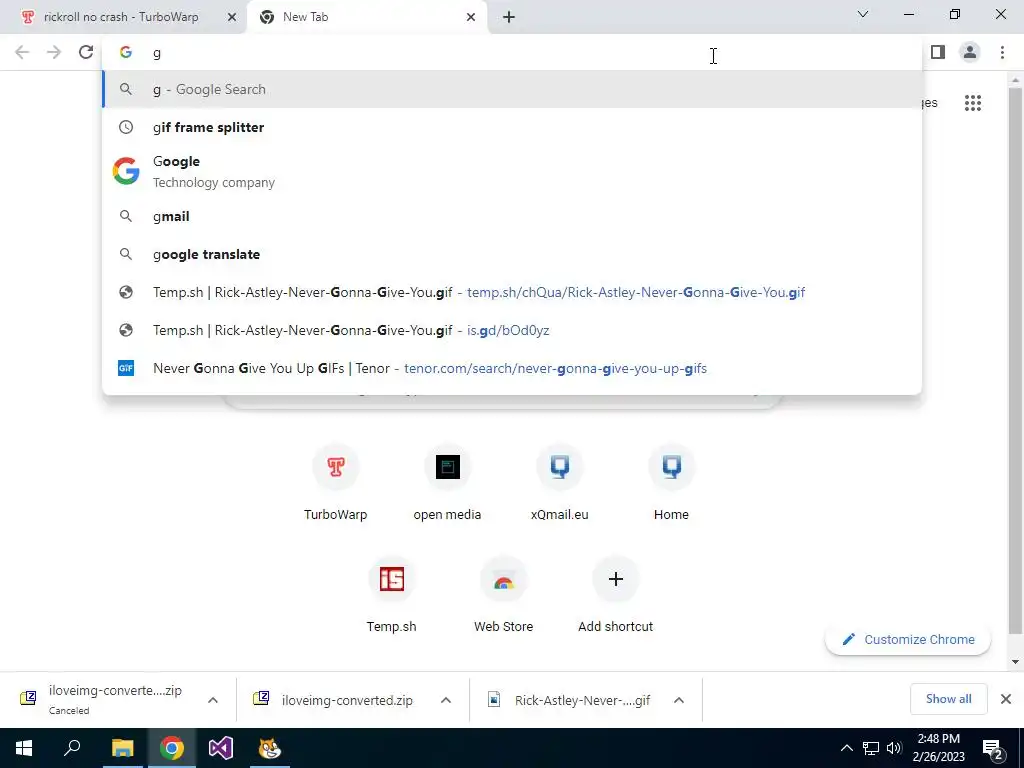Image resolution: width=1024 pixels, height=768 pixels.
Task: Reload the current page
Action: pyautogui.click(x=86, y=52)
